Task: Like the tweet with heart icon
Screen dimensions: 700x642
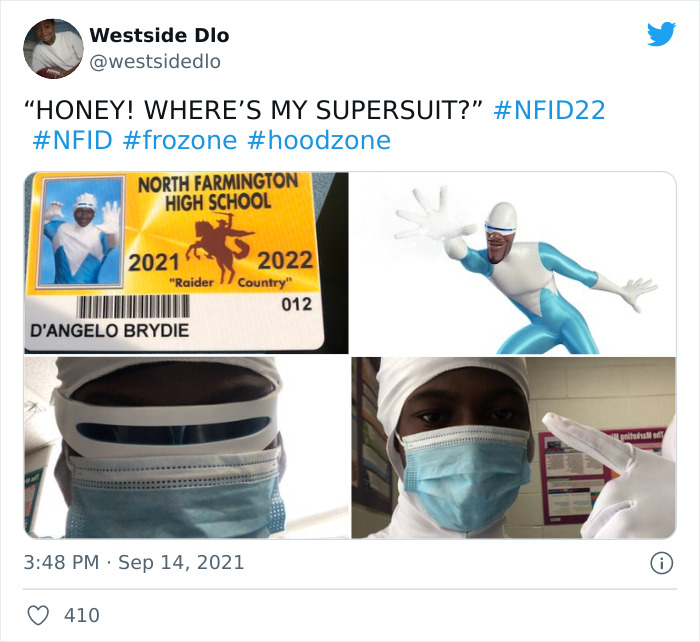Action: point(38,615)
